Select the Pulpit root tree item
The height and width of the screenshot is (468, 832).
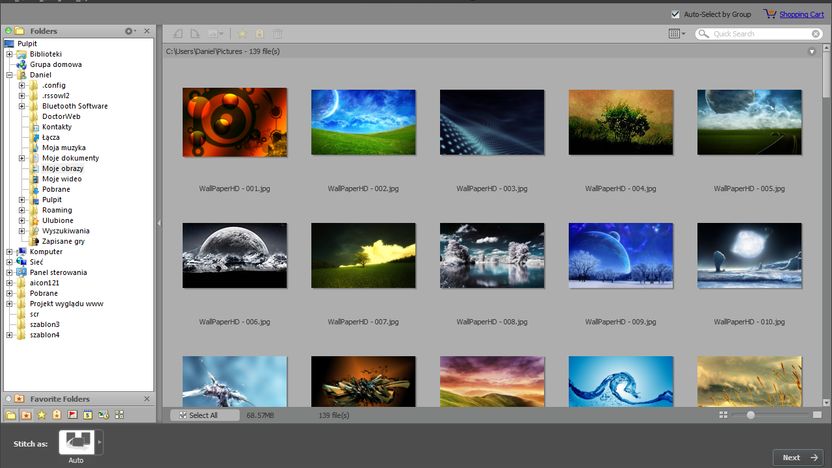[27, 44]
